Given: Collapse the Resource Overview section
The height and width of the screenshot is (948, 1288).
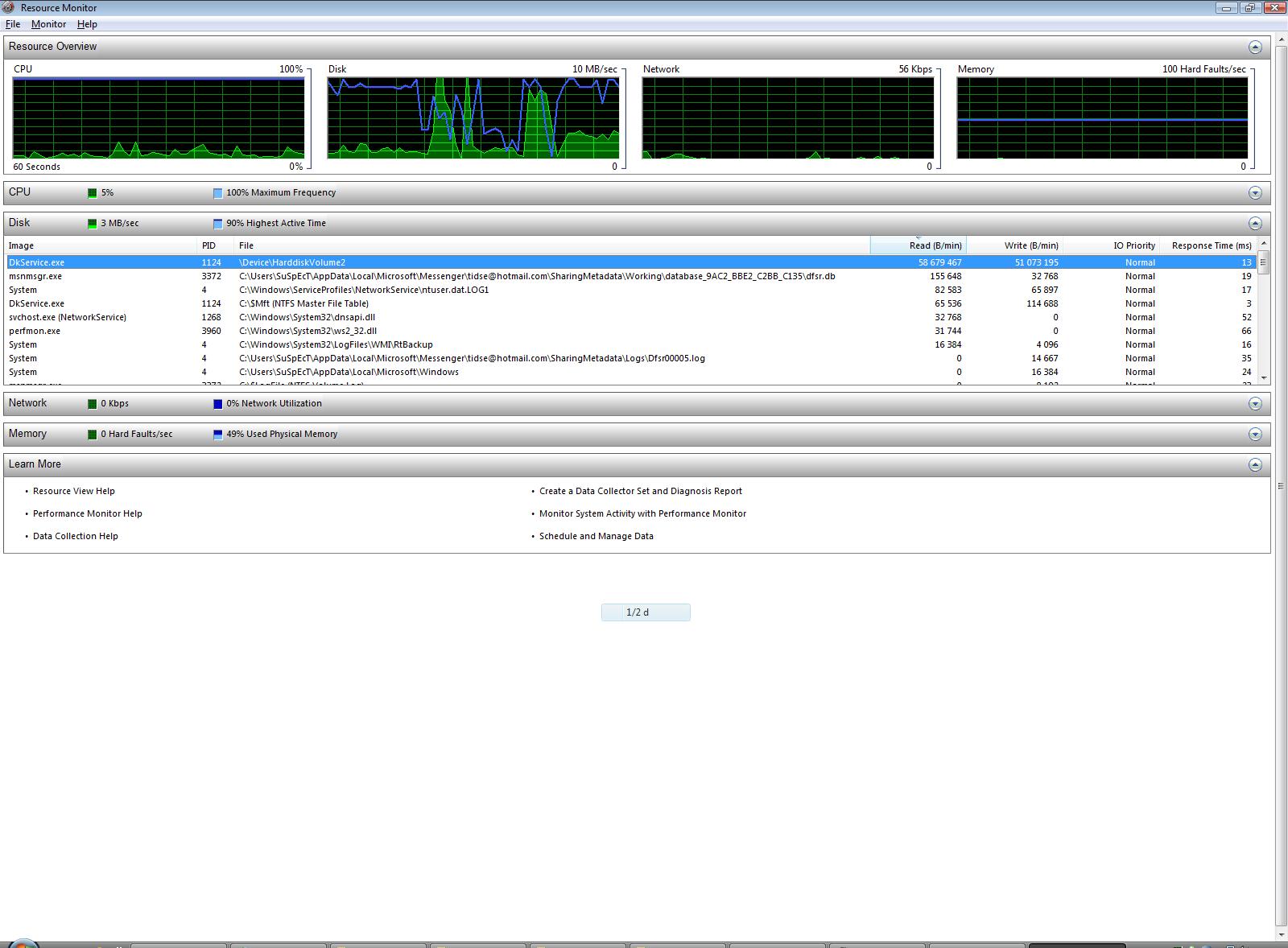Looking at the screenshot, I should 1254,47.
